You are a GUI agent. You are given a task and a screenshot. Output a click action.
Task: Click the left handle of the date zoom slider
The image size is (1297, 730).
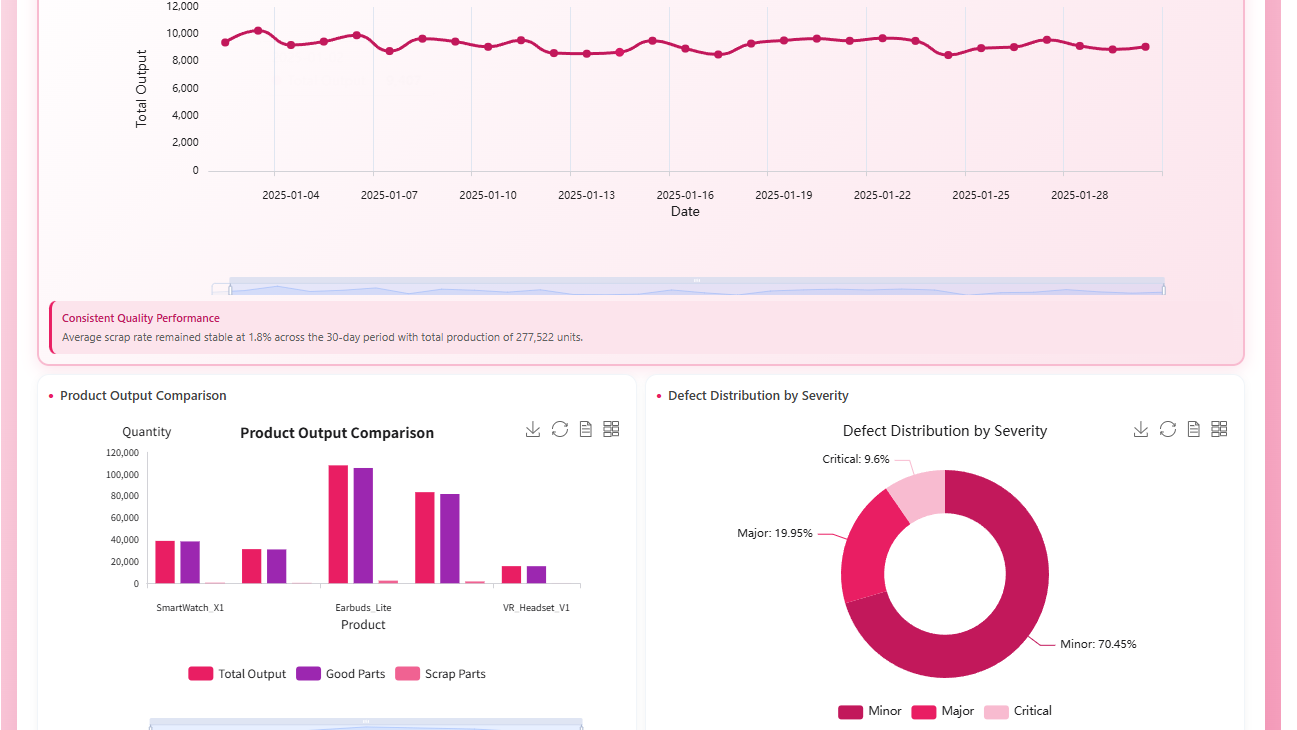coord(230,289)
